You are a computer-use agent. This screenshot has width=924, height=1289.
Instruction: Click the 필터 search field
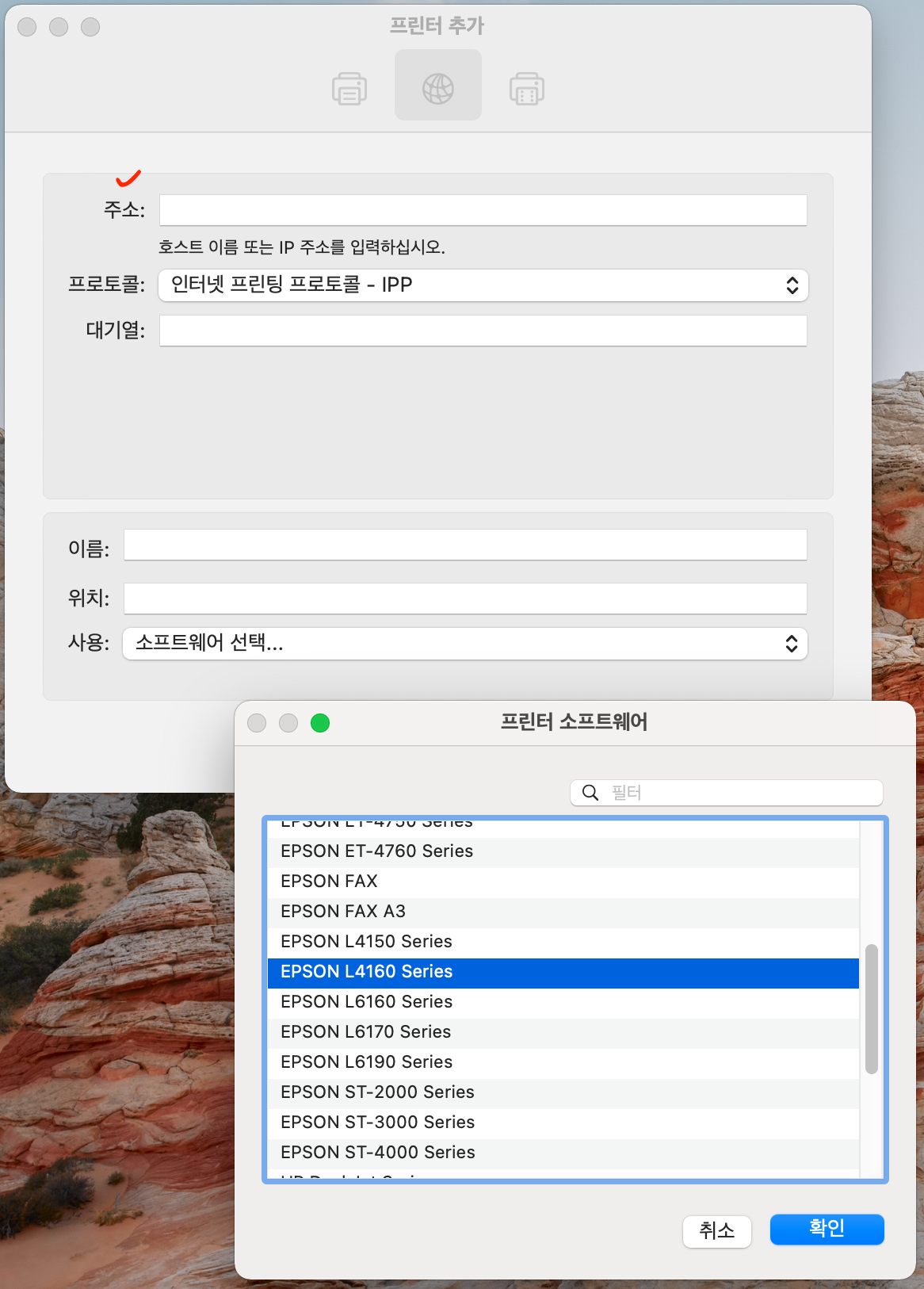coord(727,793)
